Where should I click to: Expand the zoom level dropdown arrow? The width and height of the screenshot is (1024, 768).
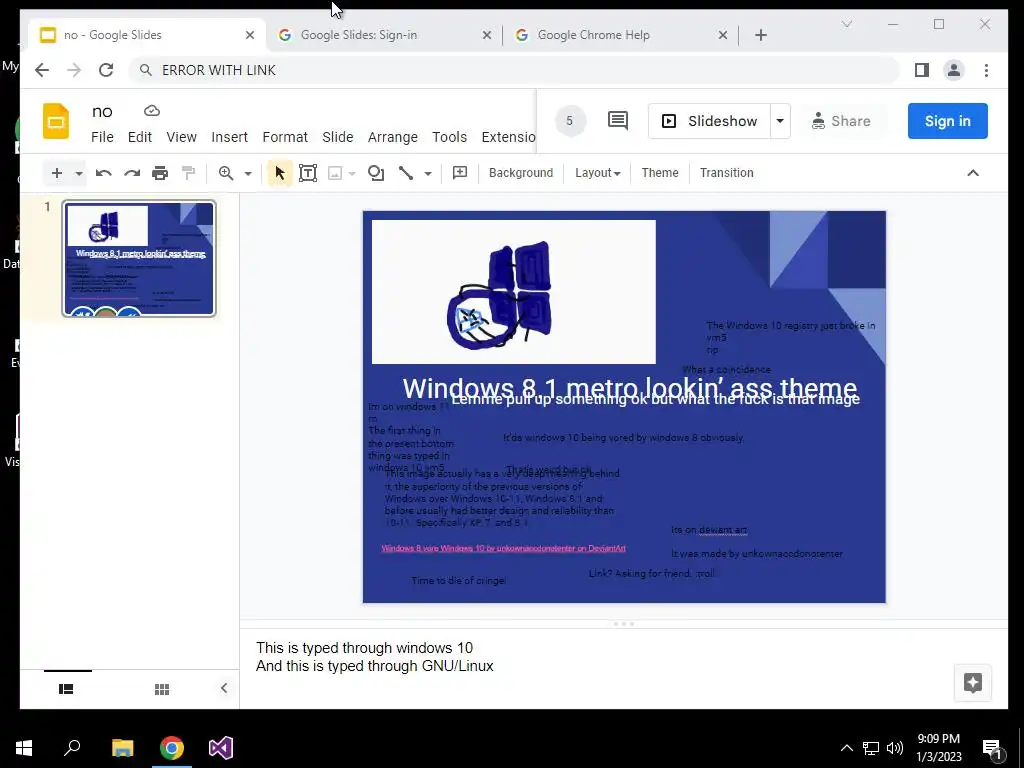[x=248, y=174]
